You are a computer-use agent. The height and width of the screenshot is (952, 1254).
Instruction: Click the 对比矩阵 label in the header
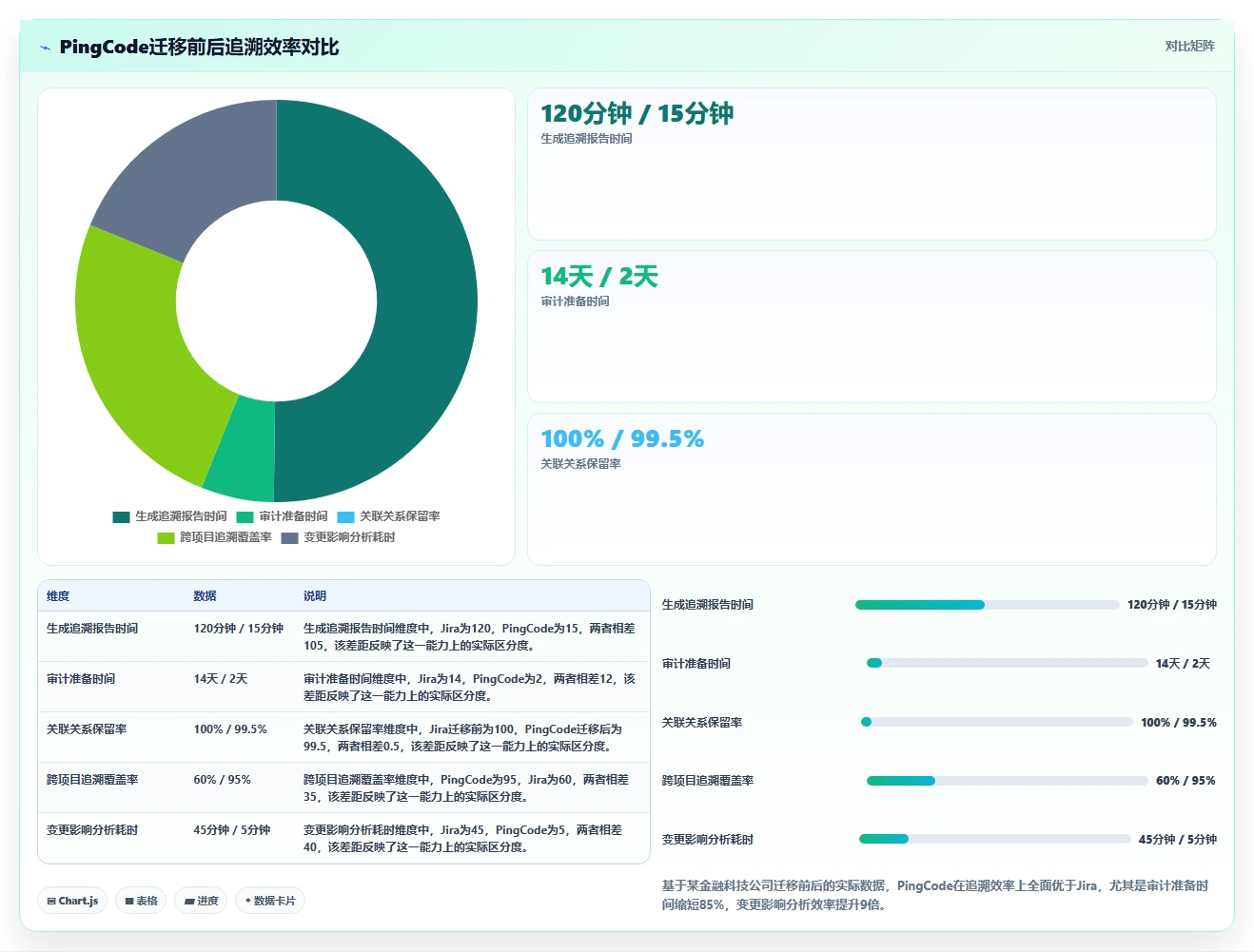click(1189, 46)
